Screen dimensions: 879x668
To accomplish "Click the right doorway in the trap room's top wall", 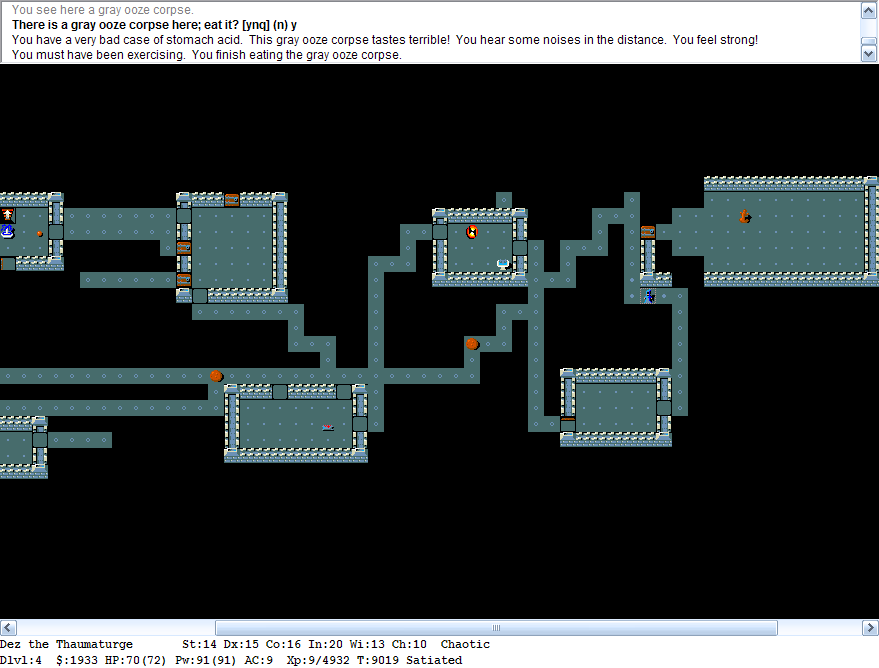I will 344,392.
